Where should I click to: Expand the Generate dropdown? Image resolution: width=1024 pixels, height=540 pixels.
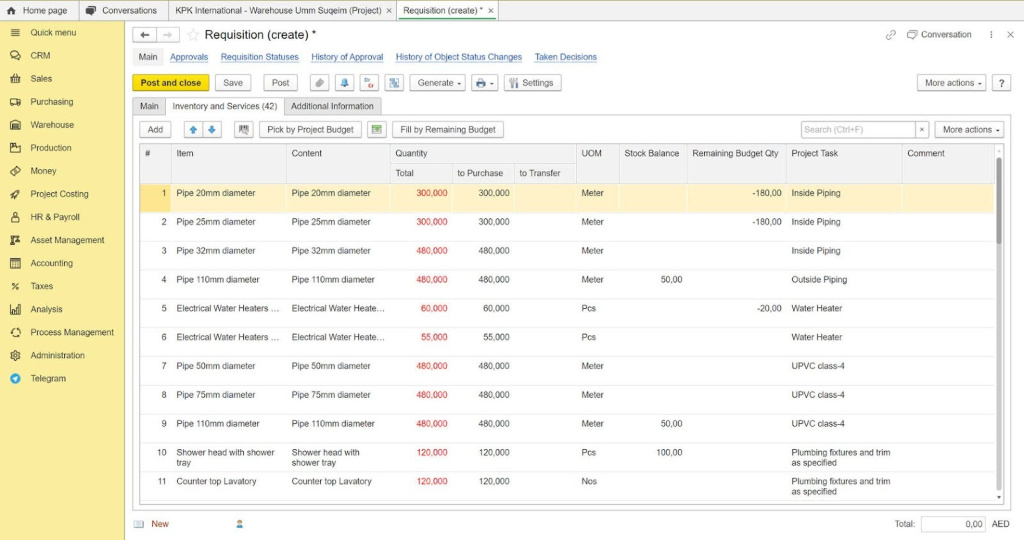pos(437,83)
